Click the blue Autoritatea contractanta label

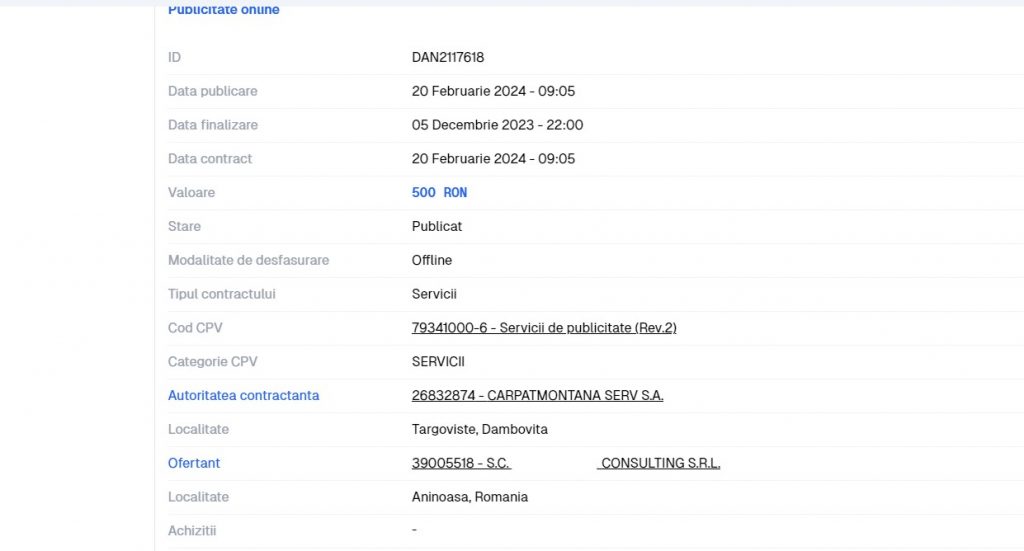[243, 396]
